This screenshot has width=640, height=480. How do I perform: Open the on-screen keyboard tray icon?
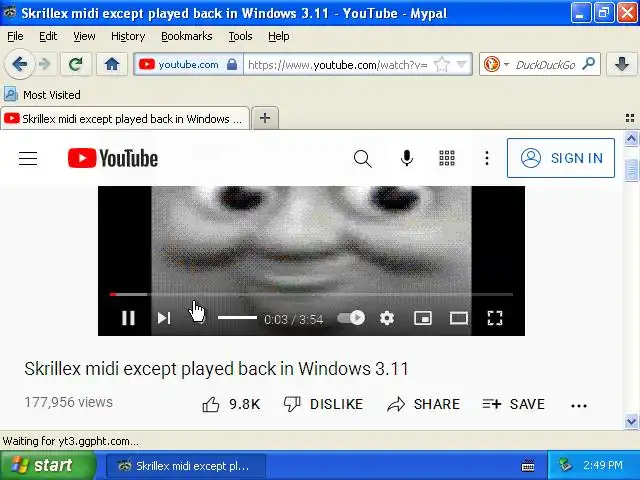528,465
